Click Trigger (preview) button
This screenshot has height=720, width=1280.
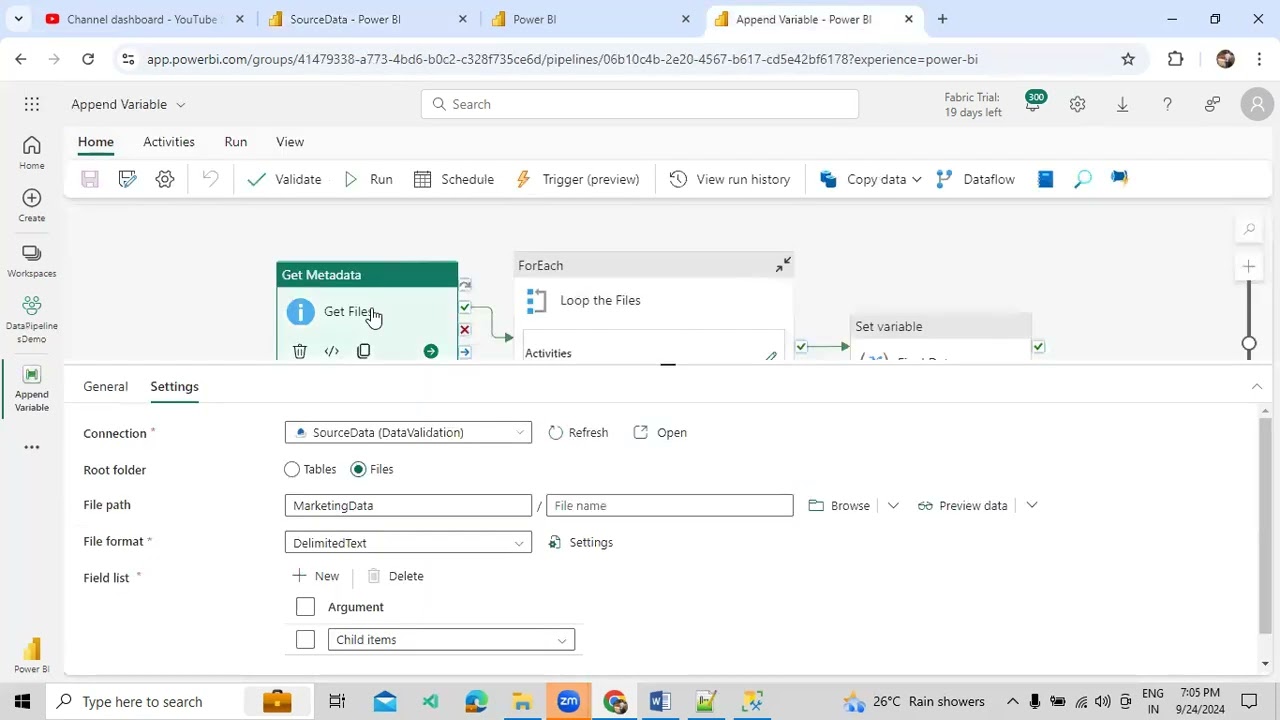[x=577, y=179]
